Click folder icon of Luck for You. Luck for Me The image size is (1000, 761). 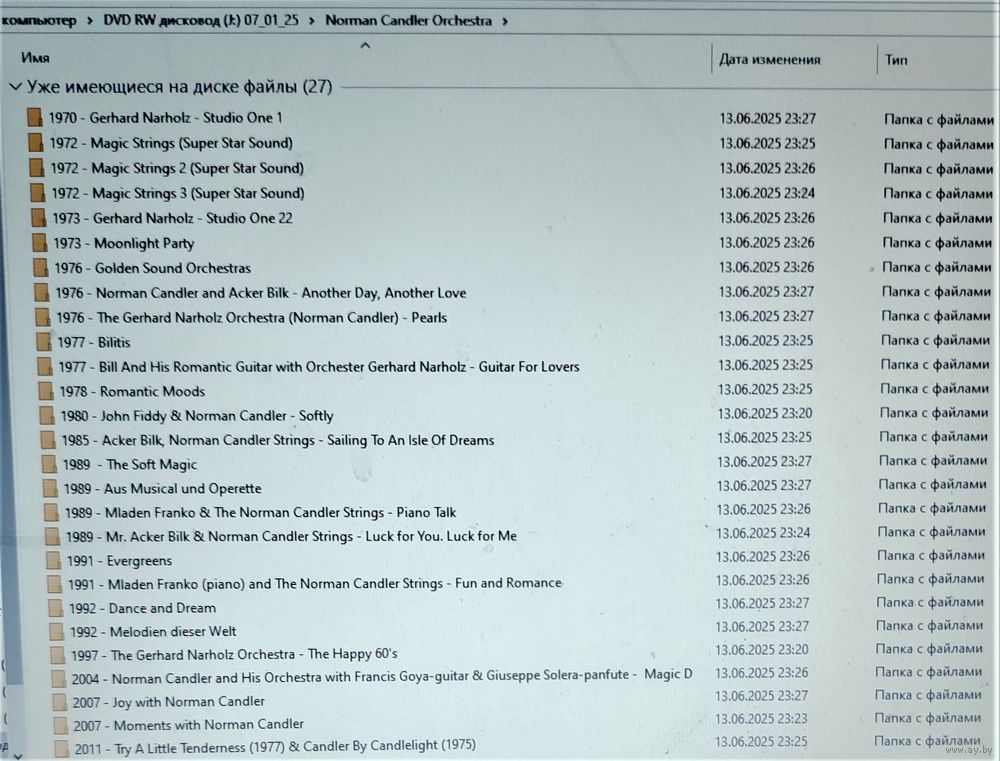(x=52, y=536)
